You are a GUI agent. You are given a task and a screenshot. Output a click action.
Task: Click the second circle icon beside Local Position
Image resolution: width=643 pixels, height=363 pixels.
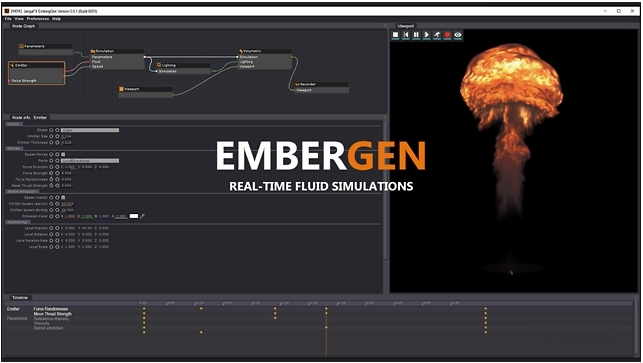coord(57,228)
